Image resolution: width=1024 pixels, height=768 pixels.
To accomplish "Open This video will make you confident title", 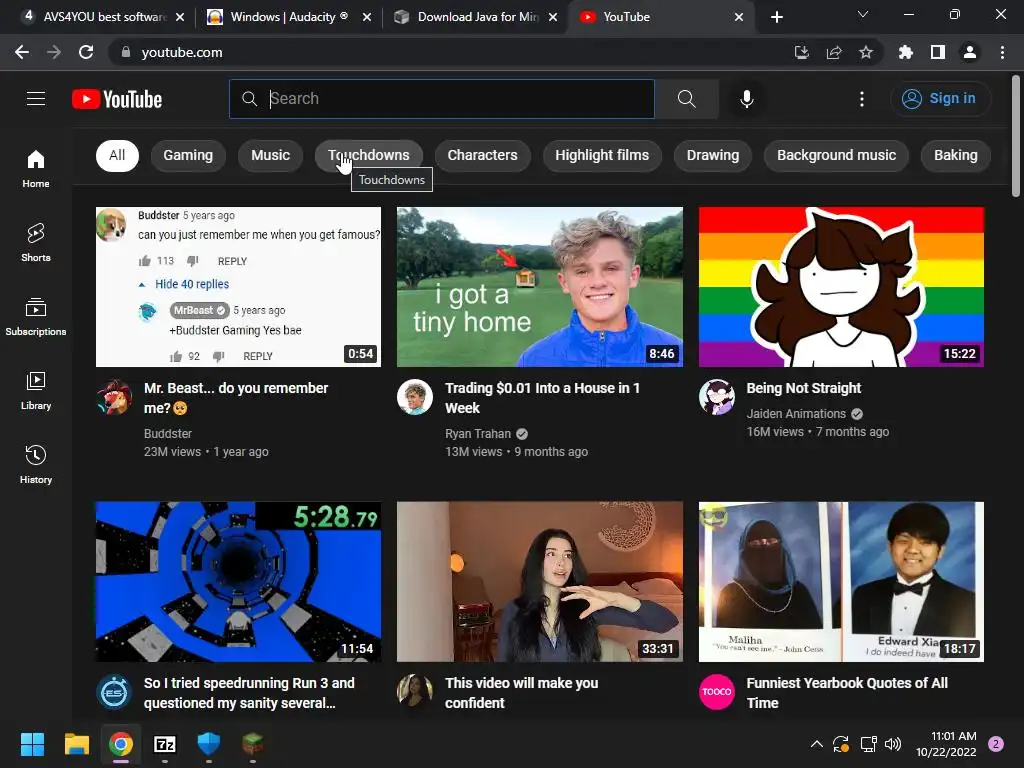I will click(521, 693).
